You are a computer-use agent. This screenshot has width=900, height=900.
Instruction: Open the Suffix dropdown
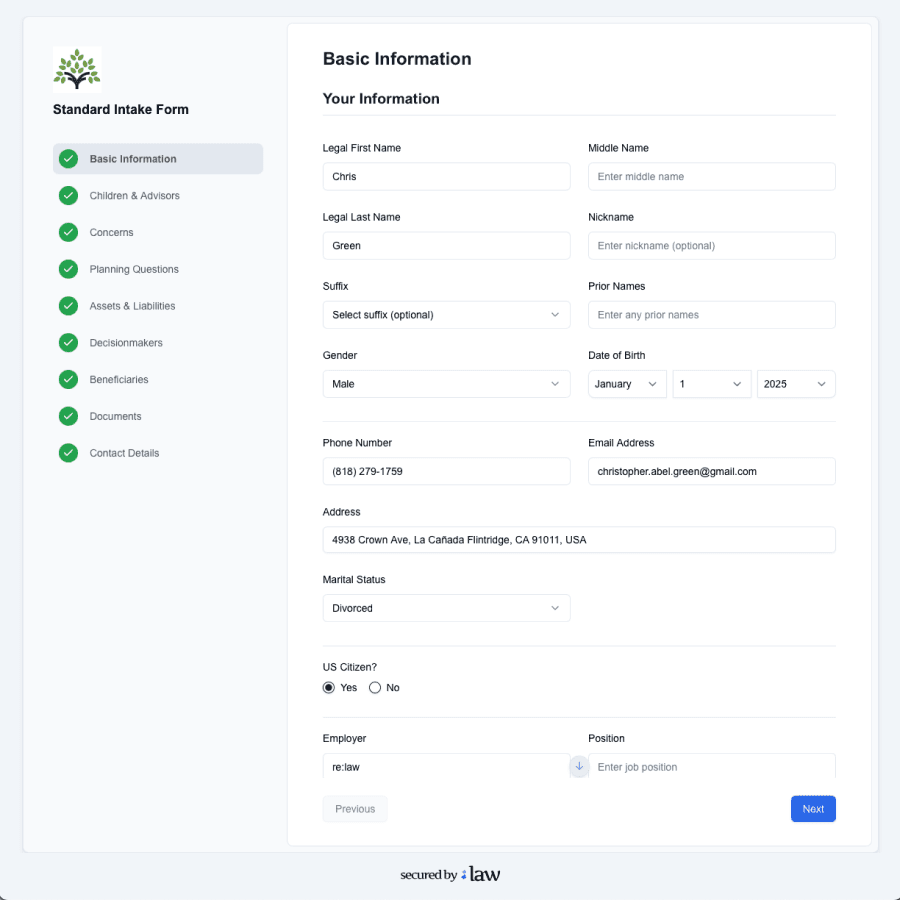446,315
